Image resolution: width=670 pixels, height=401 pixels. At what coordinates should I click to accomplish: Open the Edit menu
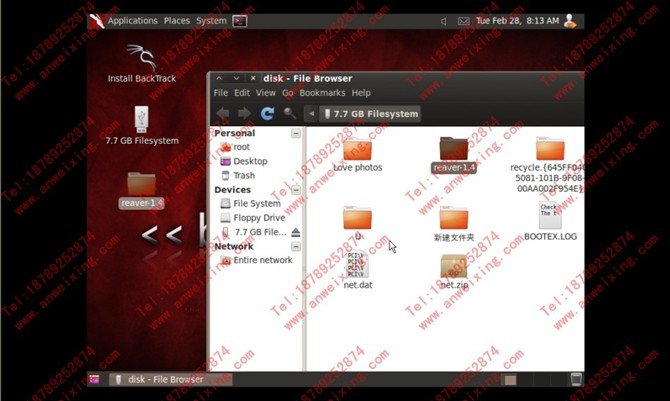[x=242, y=93]
